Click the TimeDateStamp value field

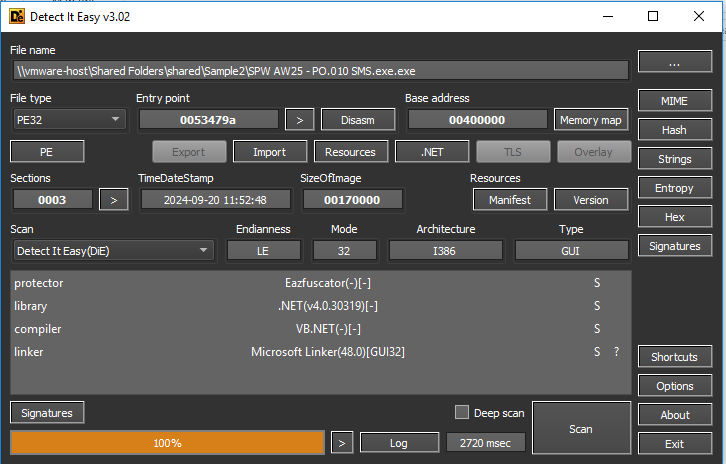(x=215, y=200)
